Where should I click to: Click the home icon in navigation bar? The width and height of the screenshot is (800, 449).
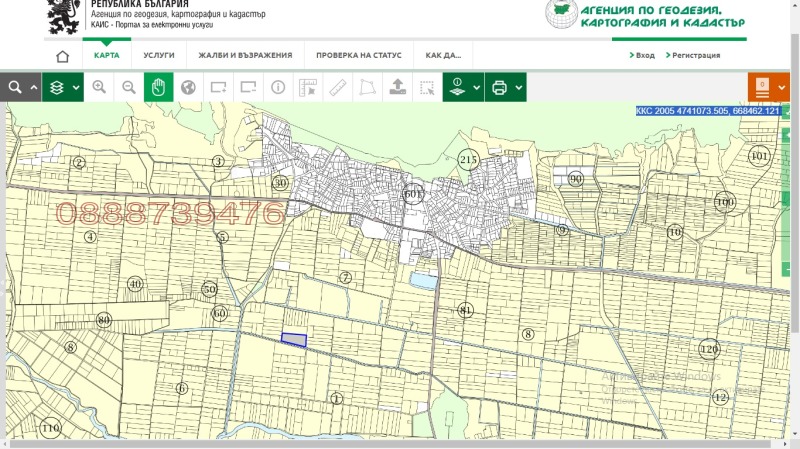click(x=63, y=56)
